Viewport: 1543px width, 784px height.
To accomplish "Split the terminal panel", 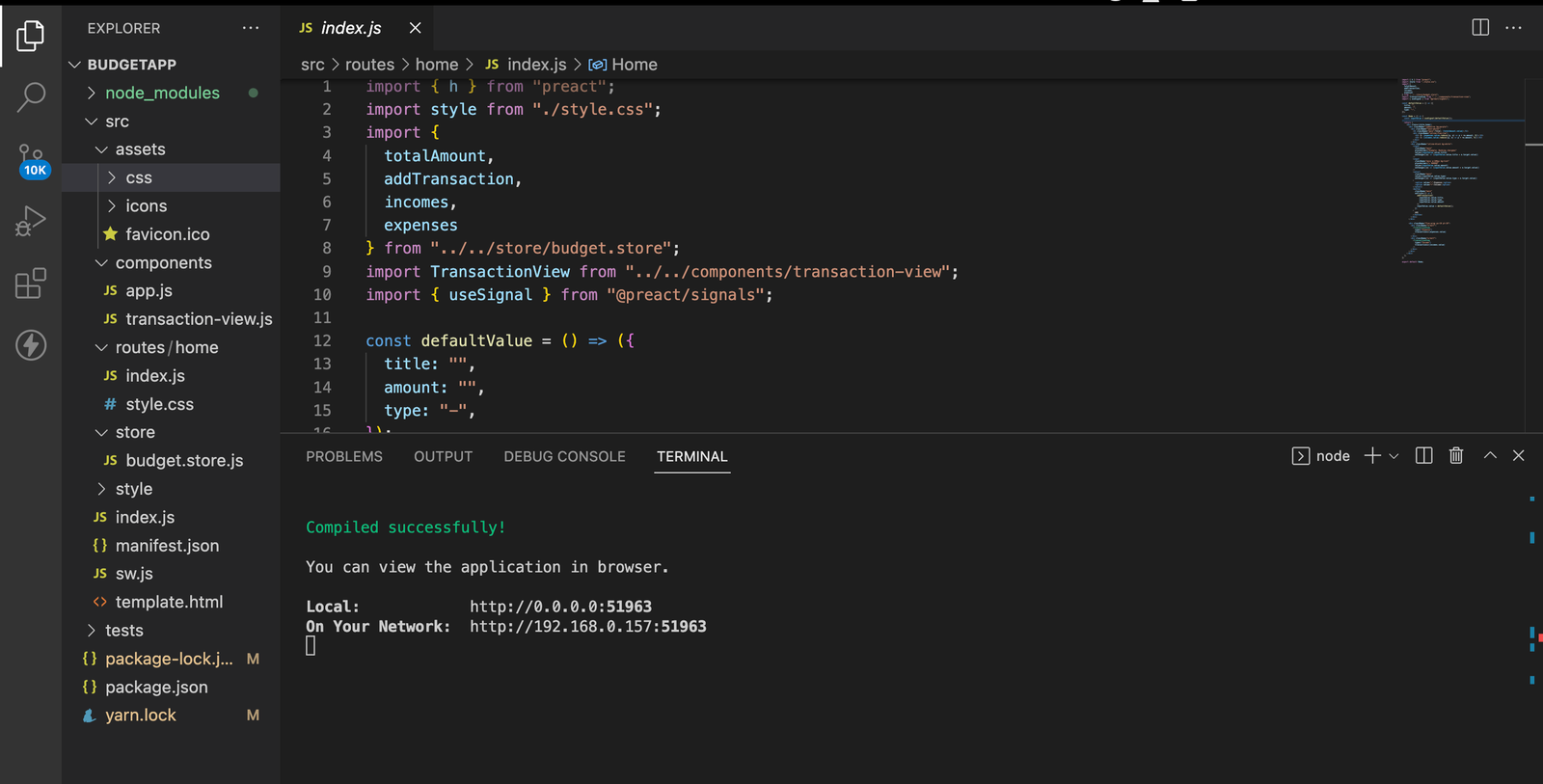I will pyautogui.click(x=1423, y=456).
